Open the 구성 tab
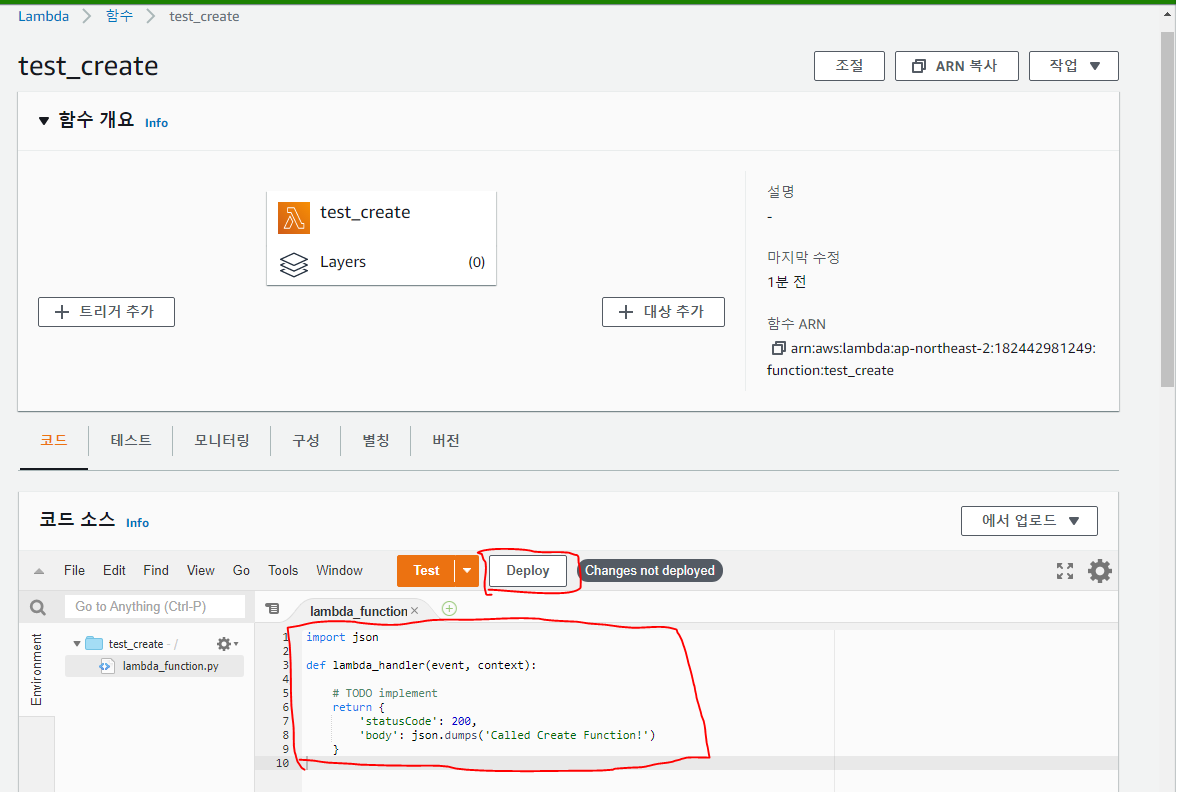The width and height of the screenshot is (1177, 792). [306, 441]
